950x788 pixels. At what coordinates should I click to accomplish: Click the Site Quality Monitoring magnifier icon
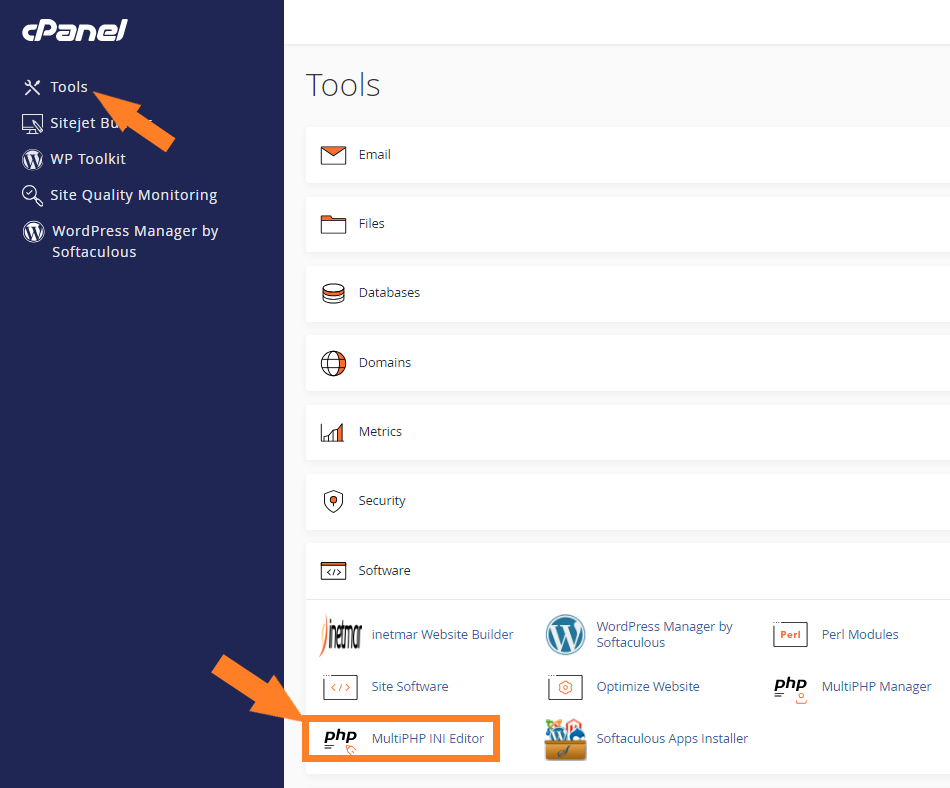pyautogui.click(x=32, y=196)
